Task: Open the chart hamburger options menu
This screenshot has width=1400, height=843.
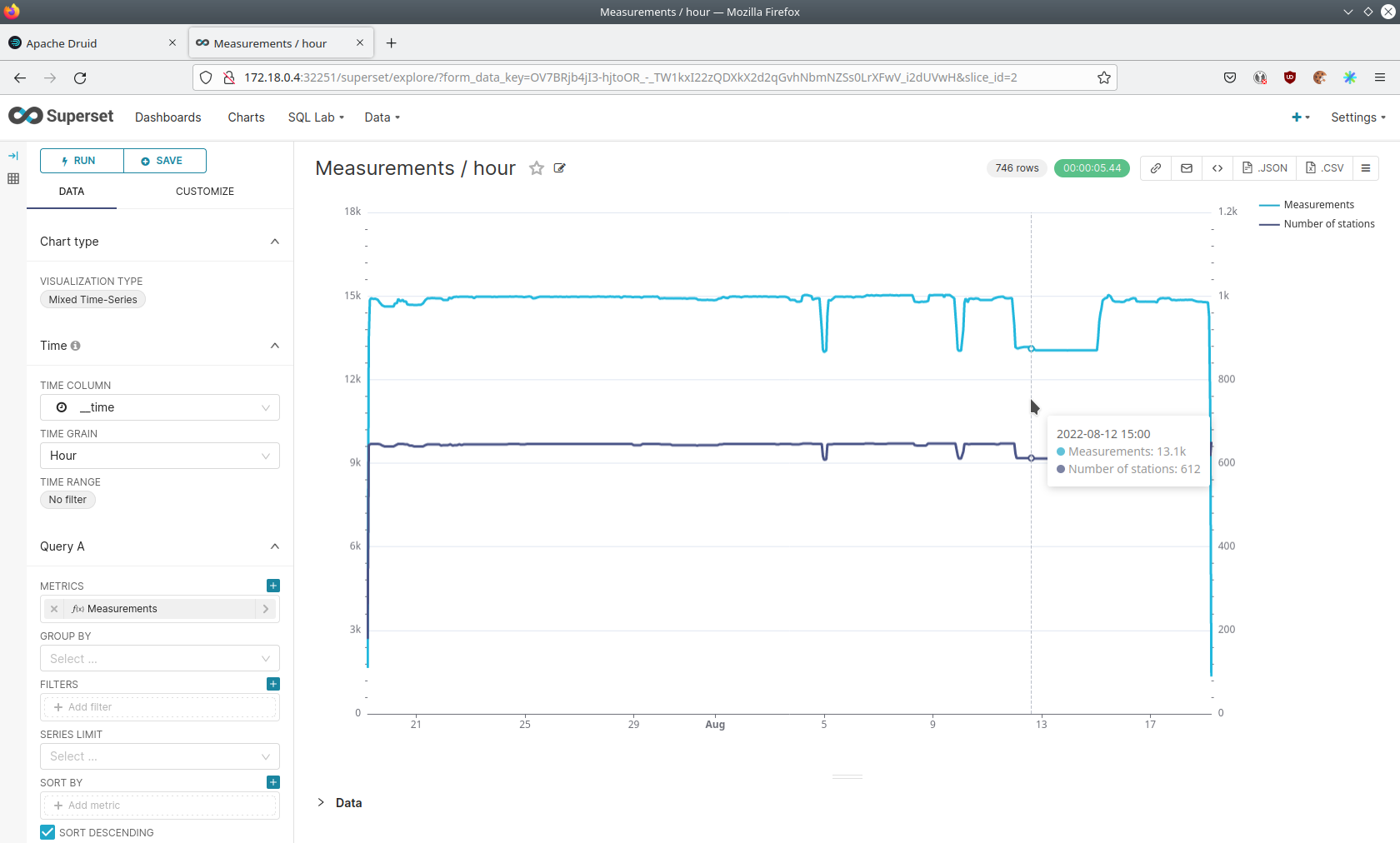Action: coord(1366,168)
